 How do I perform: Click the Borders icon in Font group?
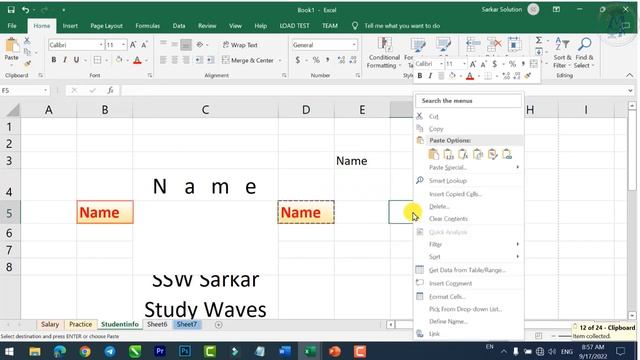97,60
